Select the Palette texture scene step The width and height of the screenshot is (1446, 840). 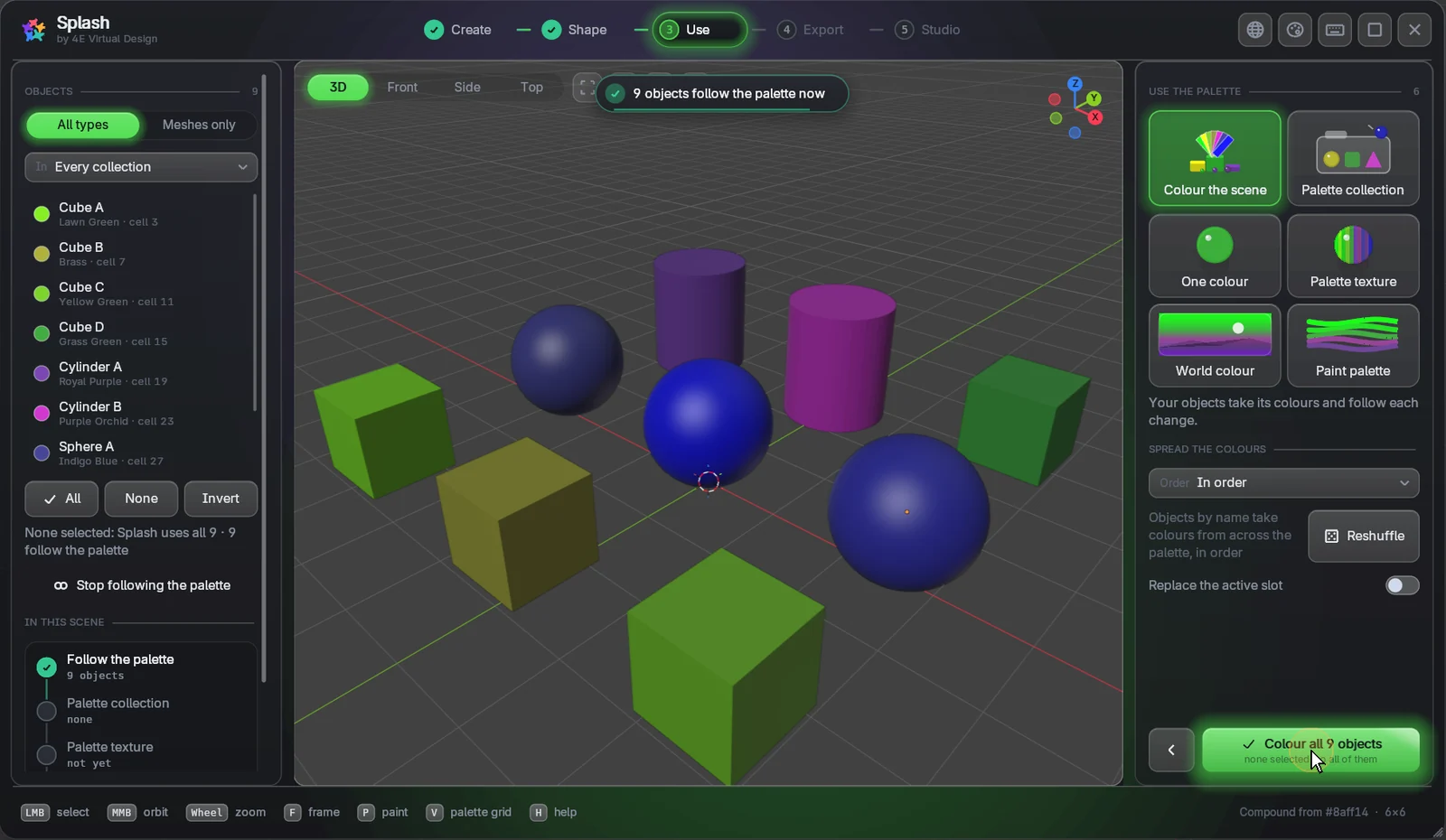pyautogui.click(x=141, y=754)
